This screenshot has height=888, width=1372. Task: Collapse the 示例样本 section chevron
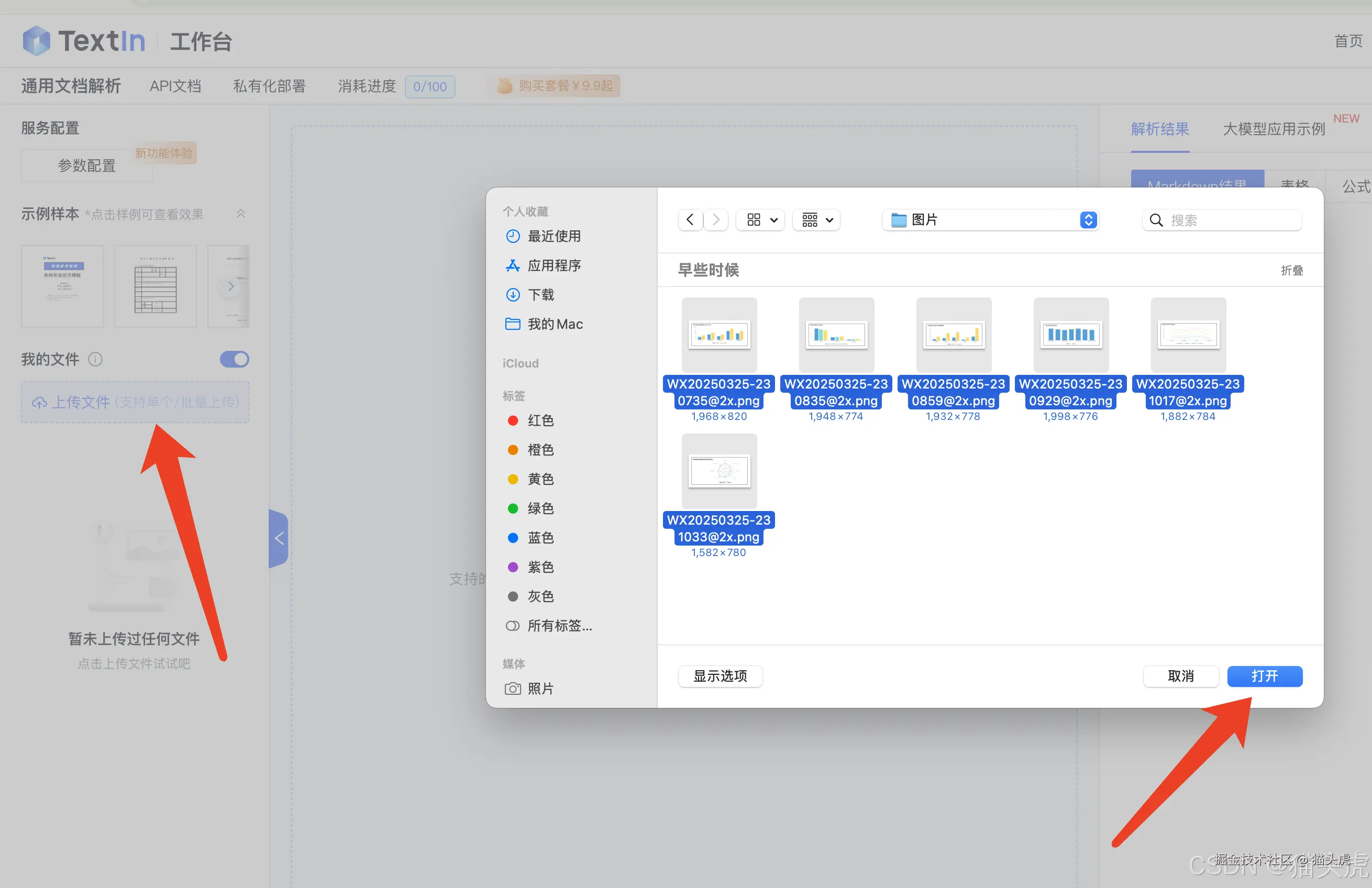tap(240, 213)
